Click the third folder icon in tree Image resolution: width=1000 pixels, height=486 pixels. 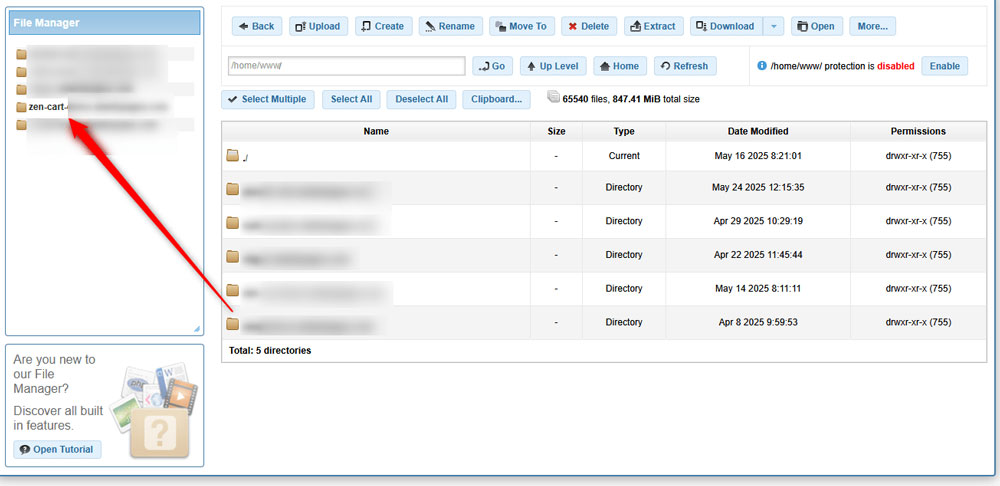[x=22, y=89]
